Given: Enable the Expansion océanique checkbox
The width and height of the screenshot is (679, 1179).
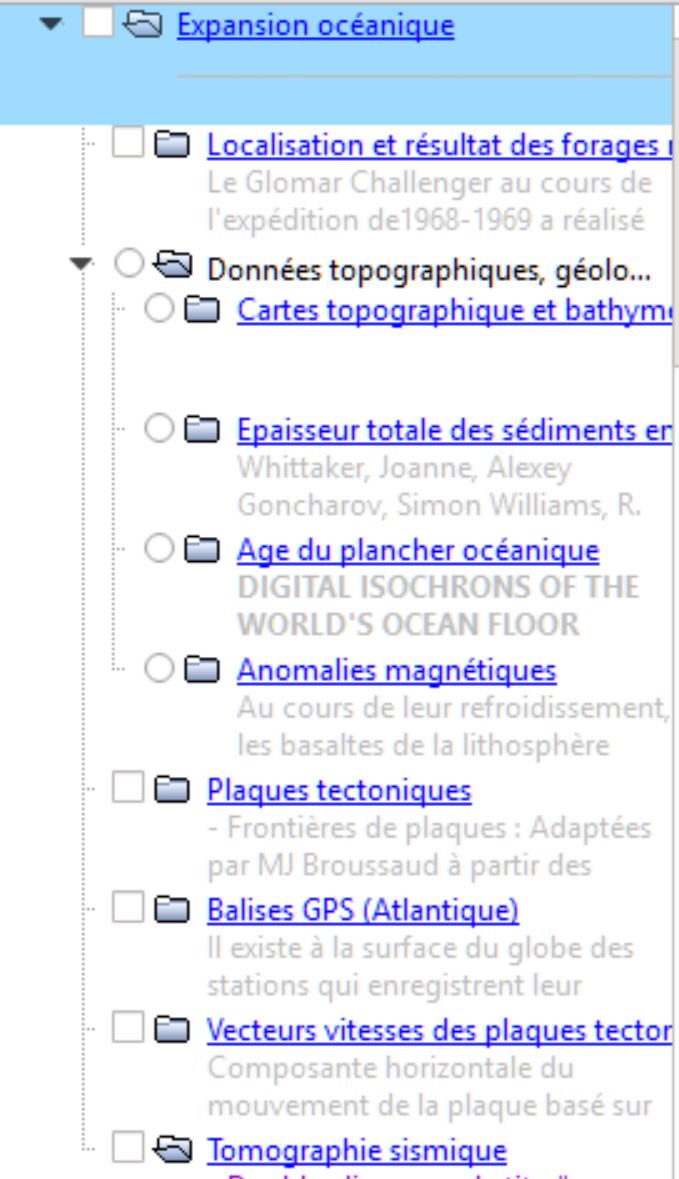Looking at the screenshot, I should 96,25.
